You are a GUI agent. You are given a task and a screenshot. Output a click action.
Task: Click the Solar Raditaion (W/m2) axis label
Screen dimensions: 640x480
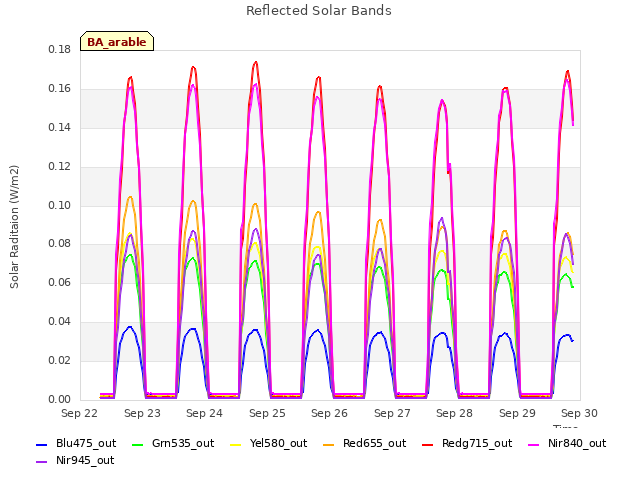click(14, 227)
